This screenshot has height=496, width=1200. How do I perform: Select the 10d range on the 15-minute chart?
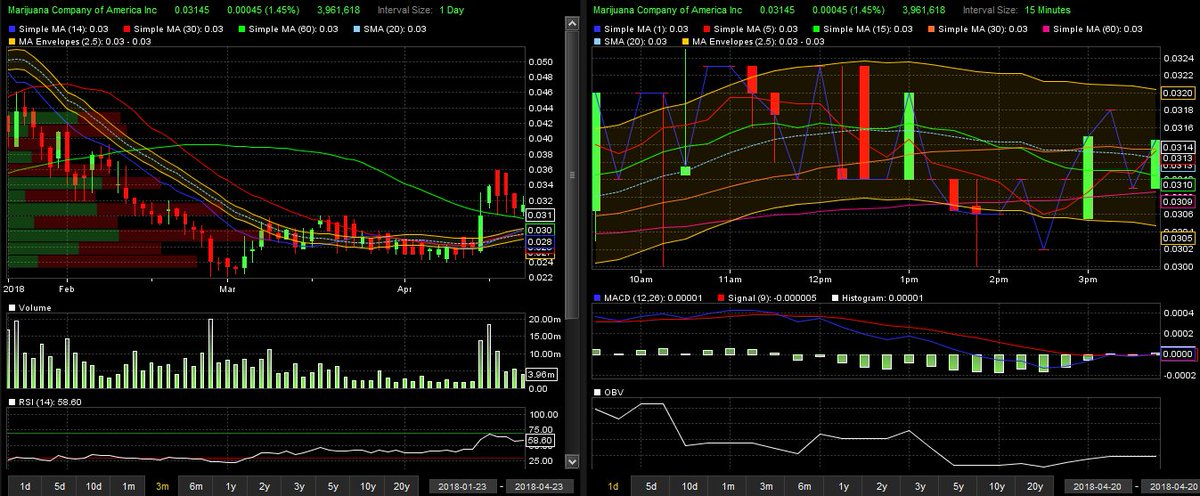pos(690,486)
